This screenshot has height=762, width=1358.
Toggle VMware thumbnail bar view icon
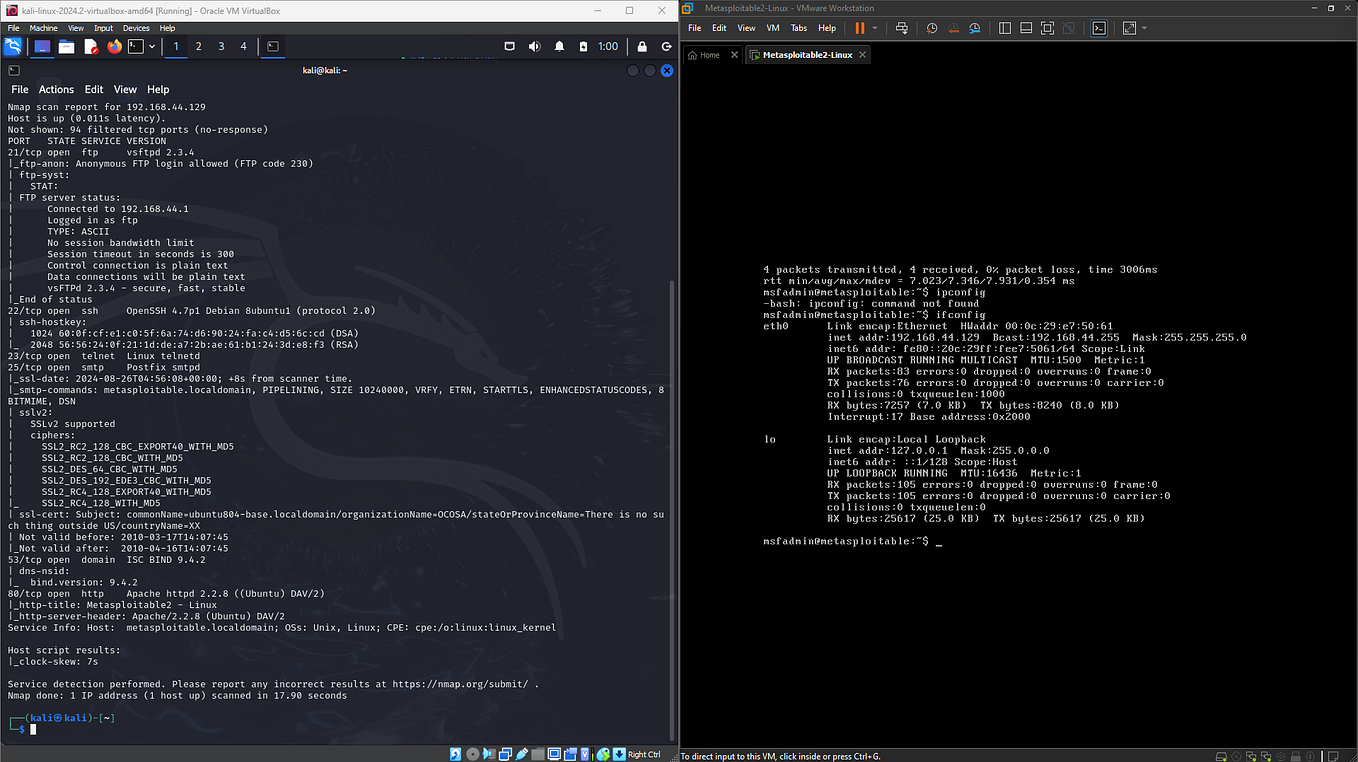1026,28
